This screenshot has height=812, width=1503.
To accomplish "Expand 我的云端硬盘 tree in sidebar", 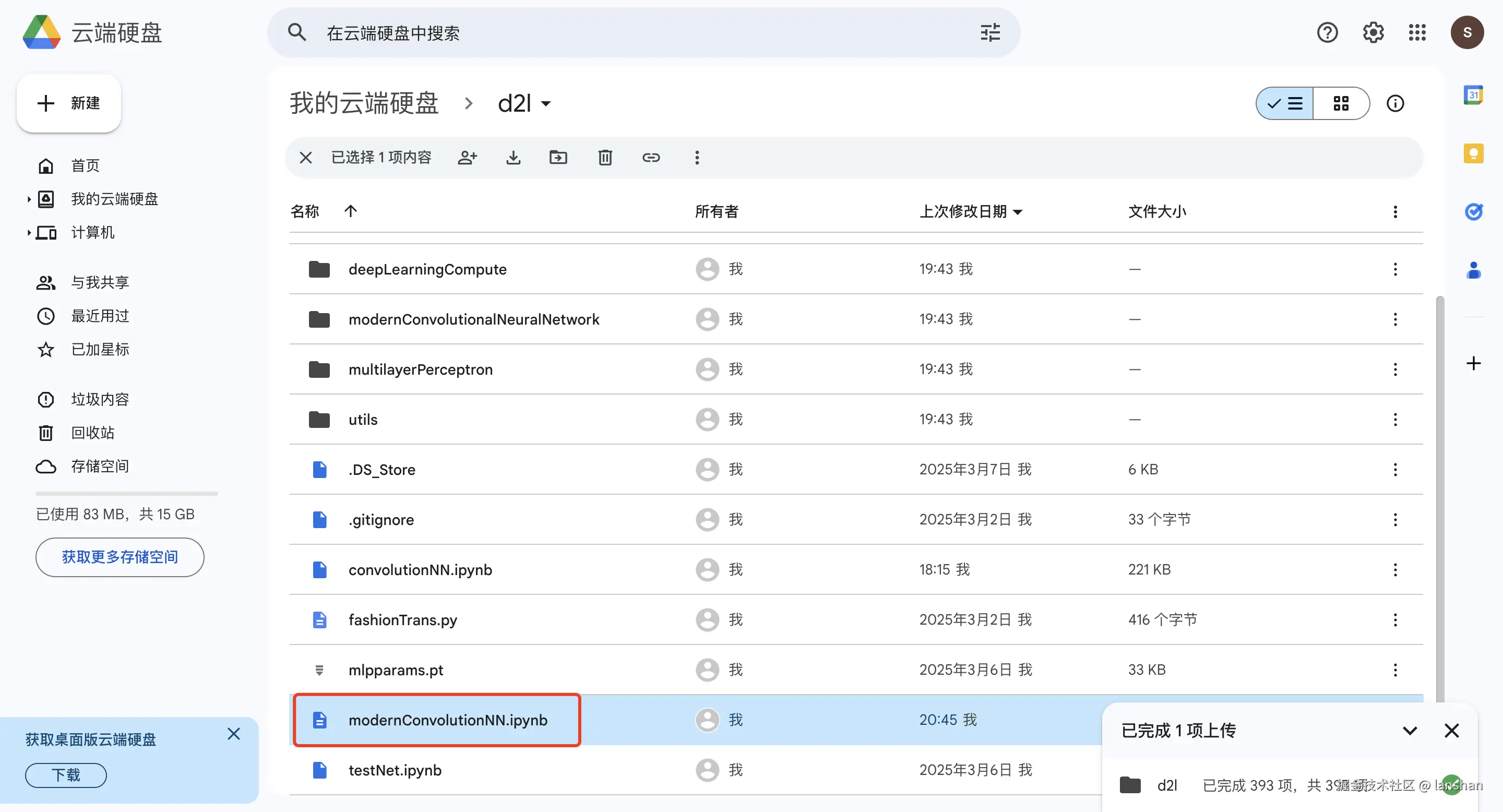I will pos(29,199).
